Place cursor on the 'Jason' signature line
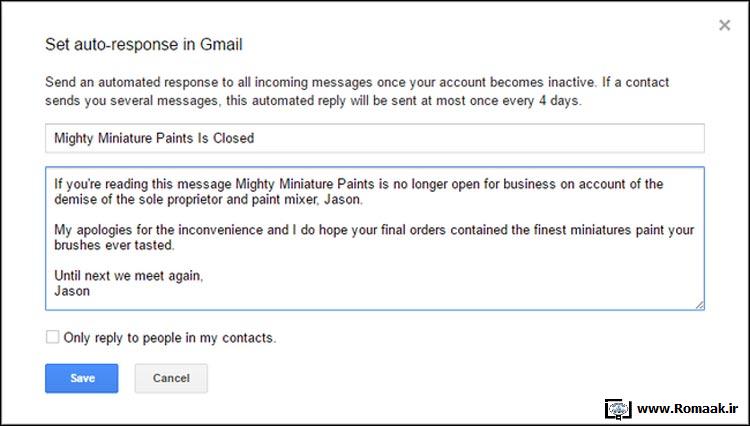Screen dimensions: 750x426 72,291
